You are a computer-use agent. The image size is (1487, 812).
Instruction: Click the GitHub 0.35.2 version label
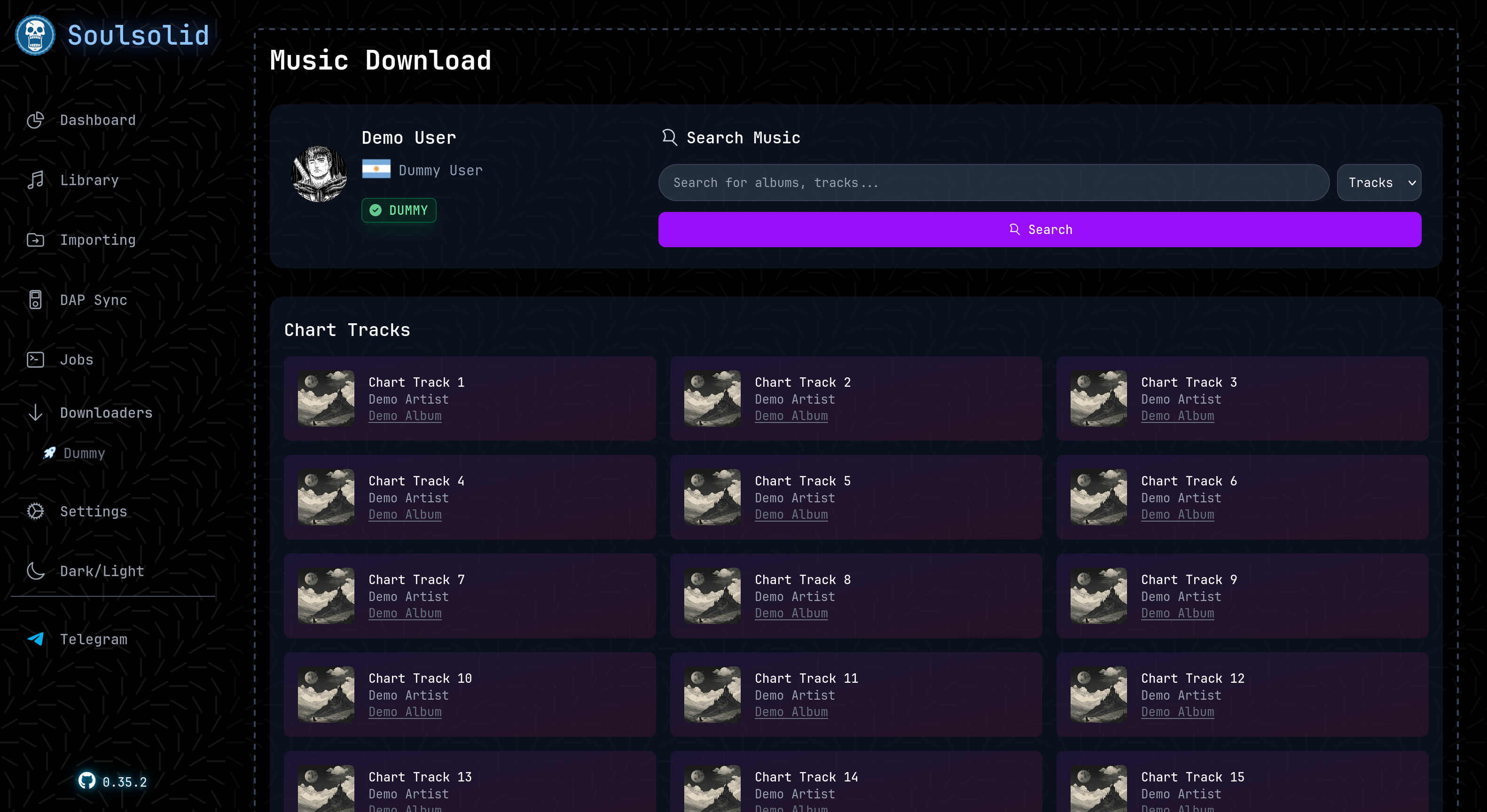(113, 782)
